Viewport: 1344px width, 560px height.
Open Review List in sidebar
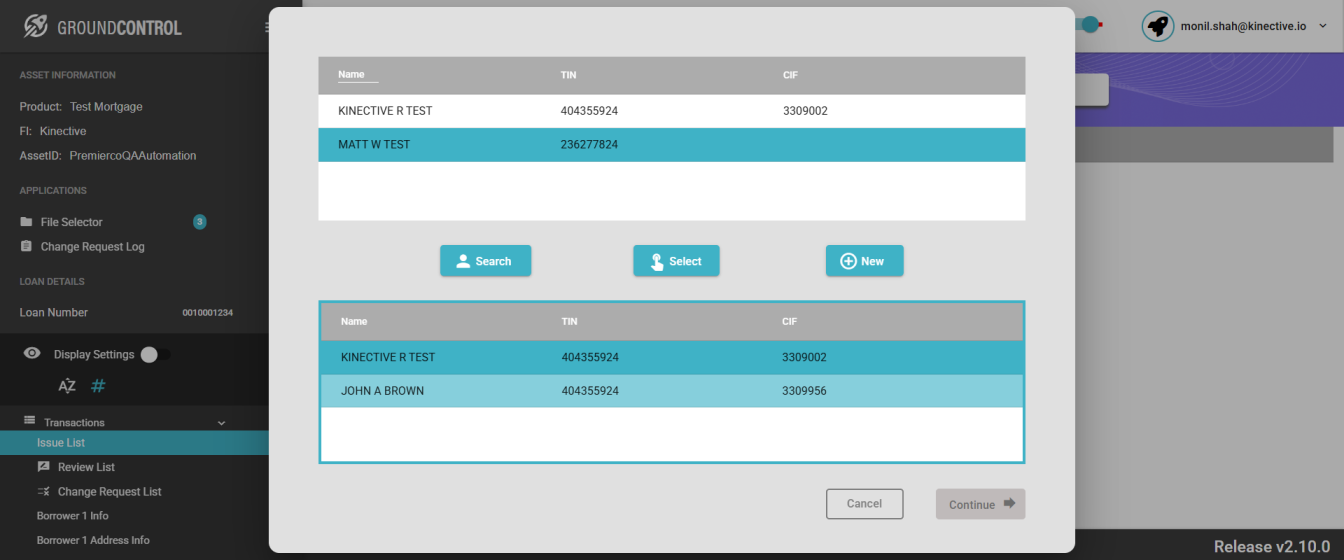(x=86, y=467)
